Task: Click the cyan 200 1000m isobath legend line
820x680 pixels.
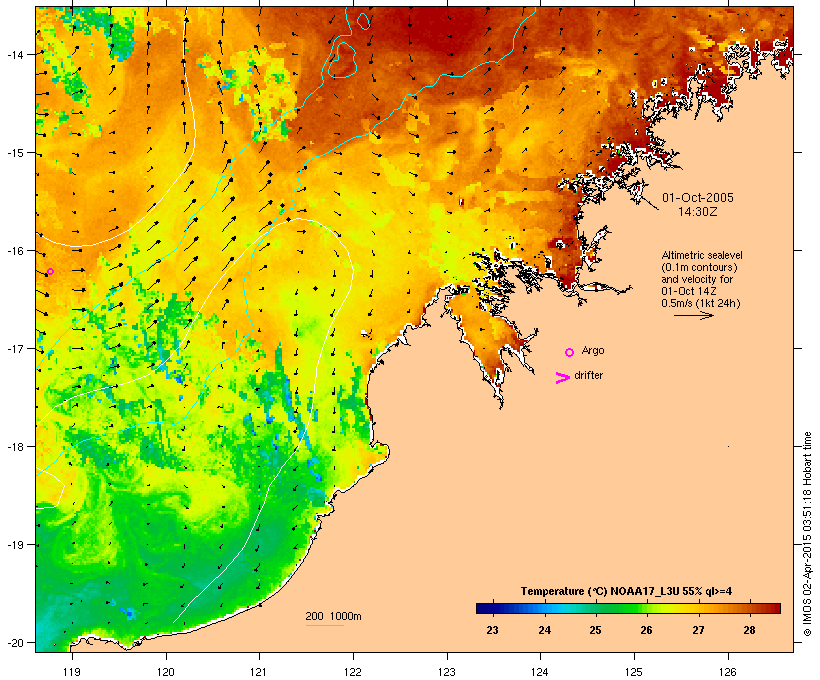Action: 325,625
